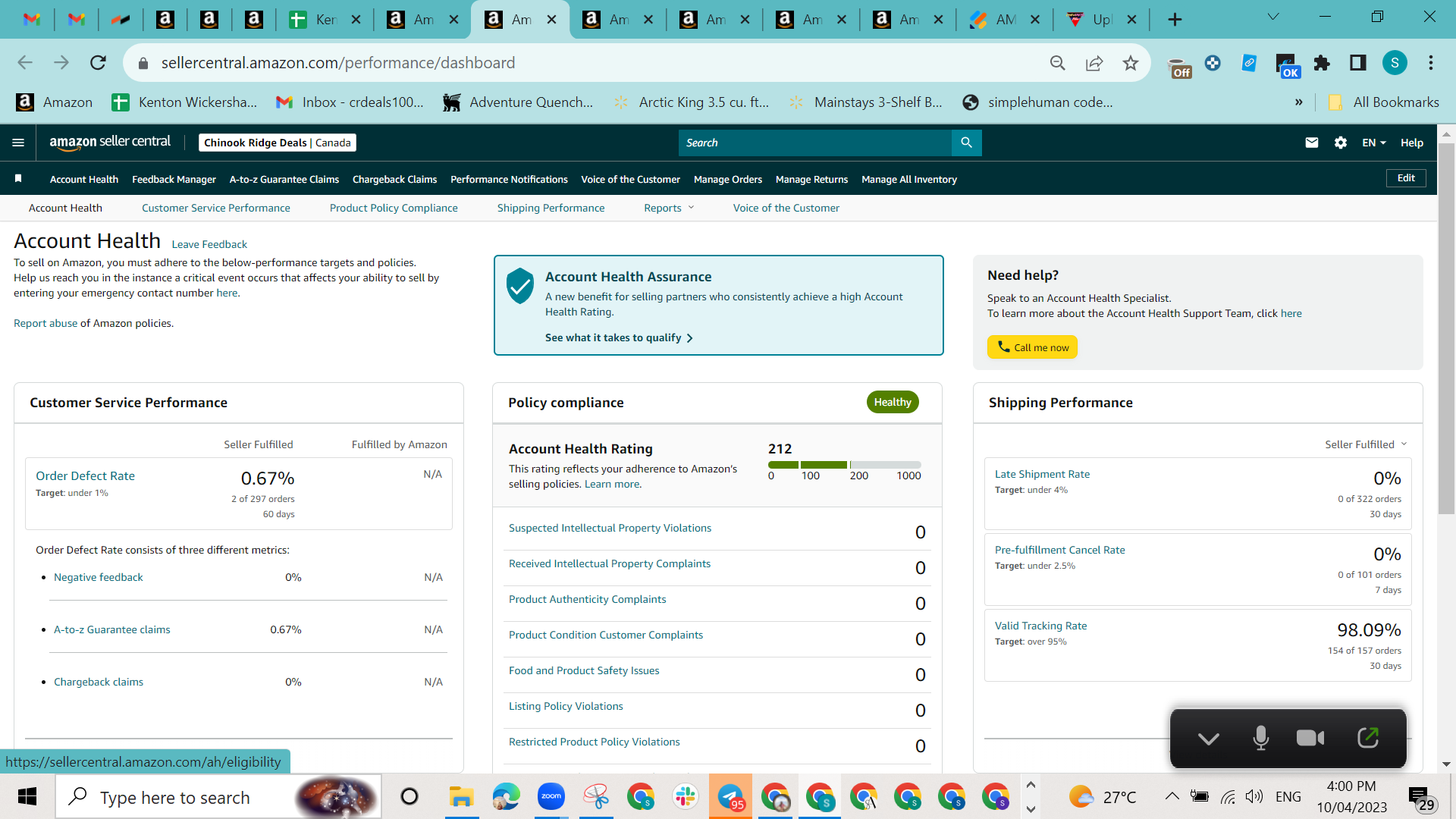
Task: Open the Restricted Product Policy Violations link
Action: coord(594,742)
